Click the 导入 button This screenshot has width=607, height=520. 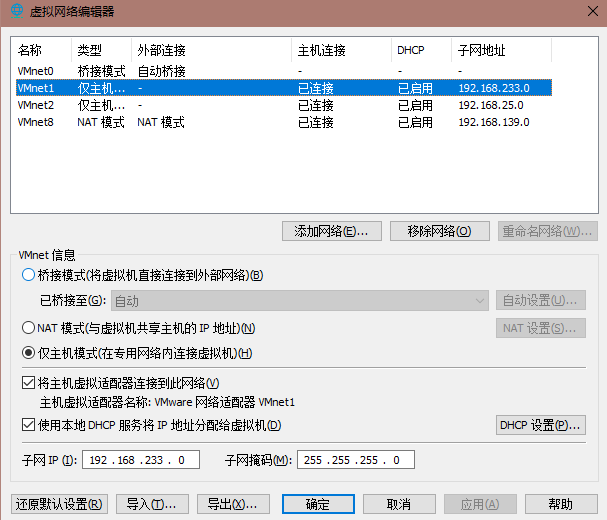click(x=152, y=504)
